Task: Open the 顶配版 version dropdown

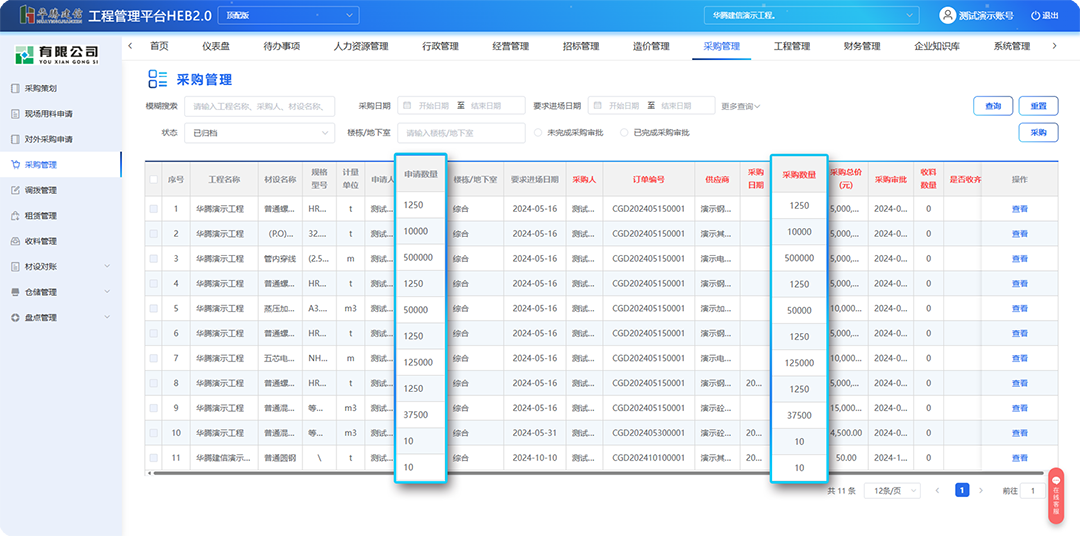Action: (x=288, y=15)
